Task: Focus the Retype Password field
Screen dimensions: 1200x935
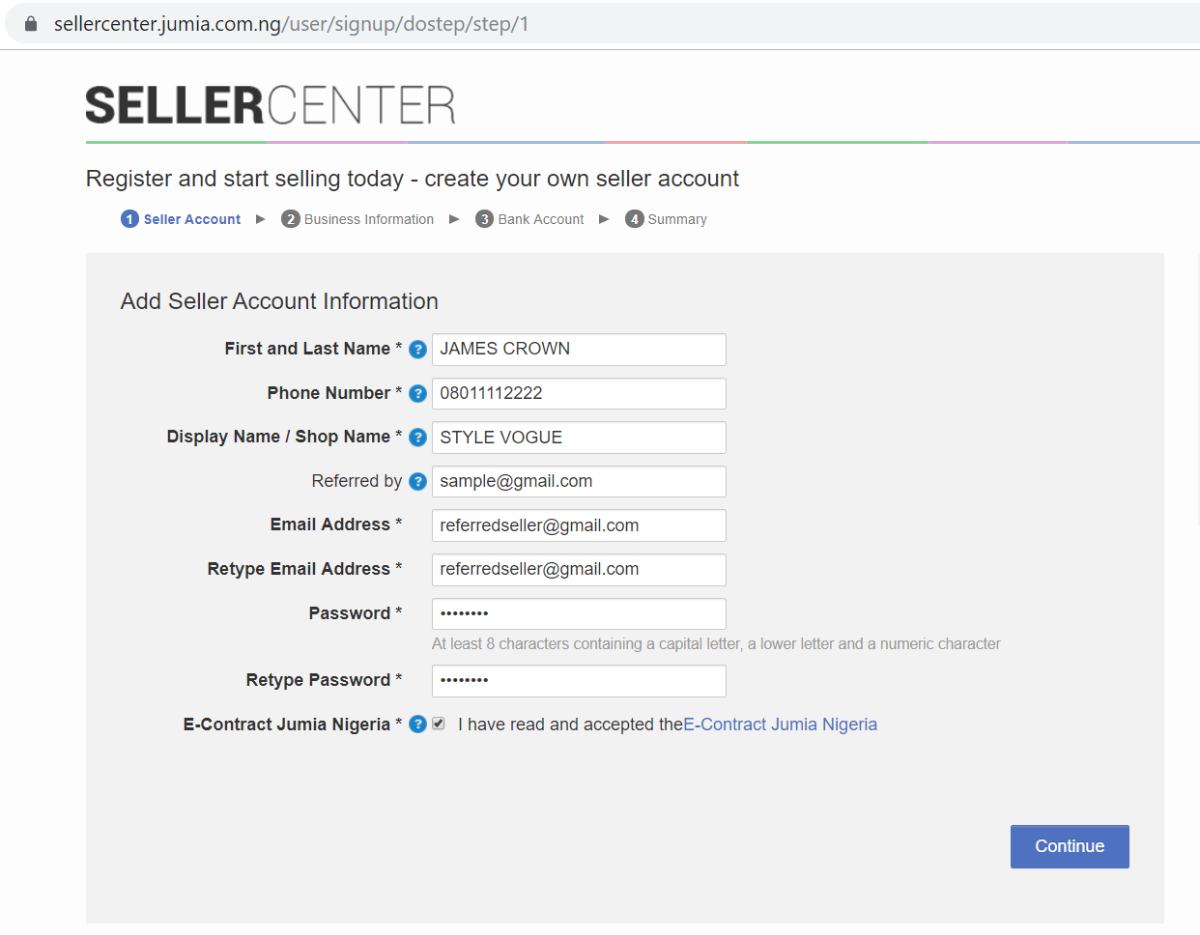Action: pyautogui.click(x=579, y=681)
